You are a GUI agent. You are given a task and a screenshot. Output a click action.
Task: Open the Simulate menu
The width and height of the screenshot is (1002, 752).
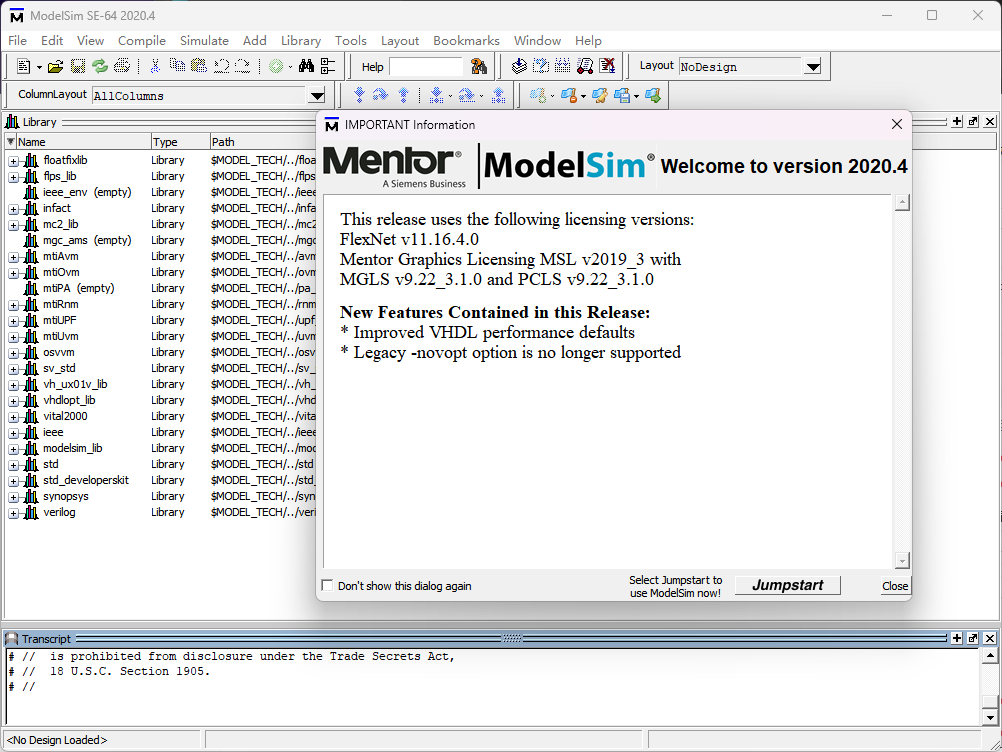pyautogui.click(x=204, y=40)
